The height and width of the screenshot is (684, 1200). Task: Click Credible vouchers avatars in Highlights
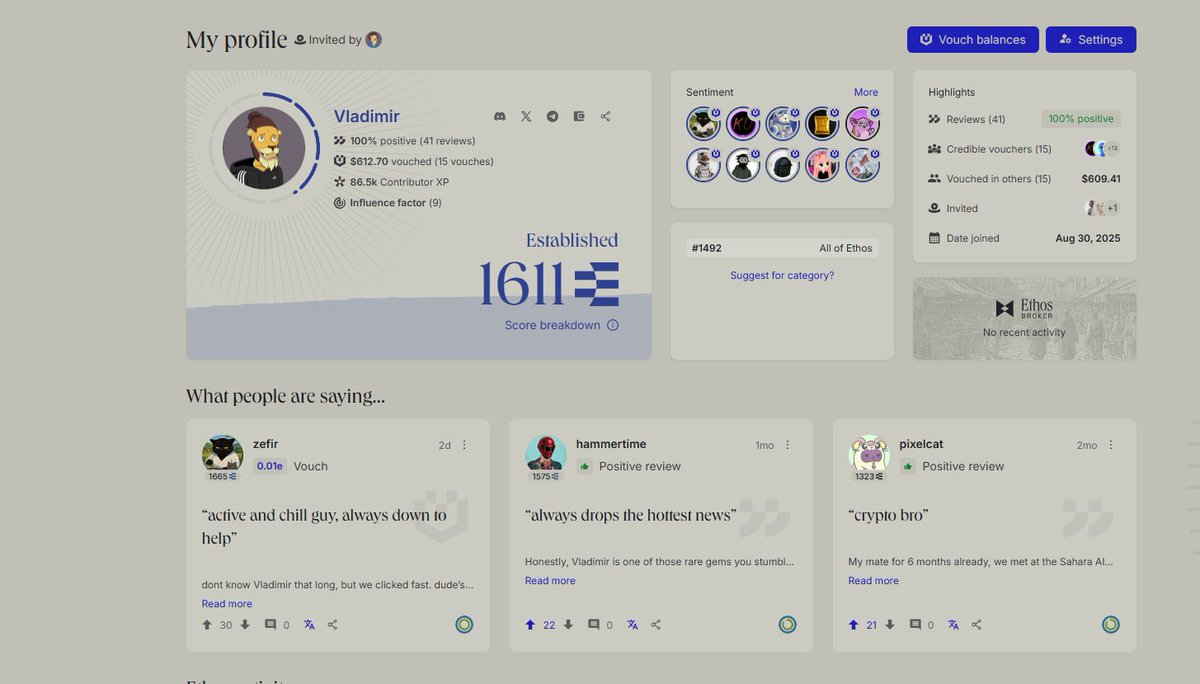click(x=1102, y=149)
